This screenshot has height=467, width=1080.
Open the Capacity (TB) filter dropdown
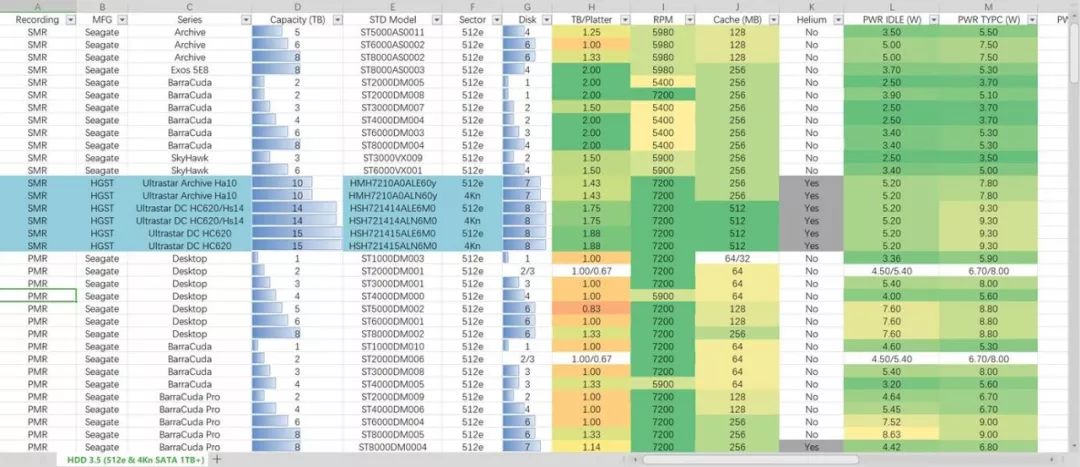tap(332, 20)
